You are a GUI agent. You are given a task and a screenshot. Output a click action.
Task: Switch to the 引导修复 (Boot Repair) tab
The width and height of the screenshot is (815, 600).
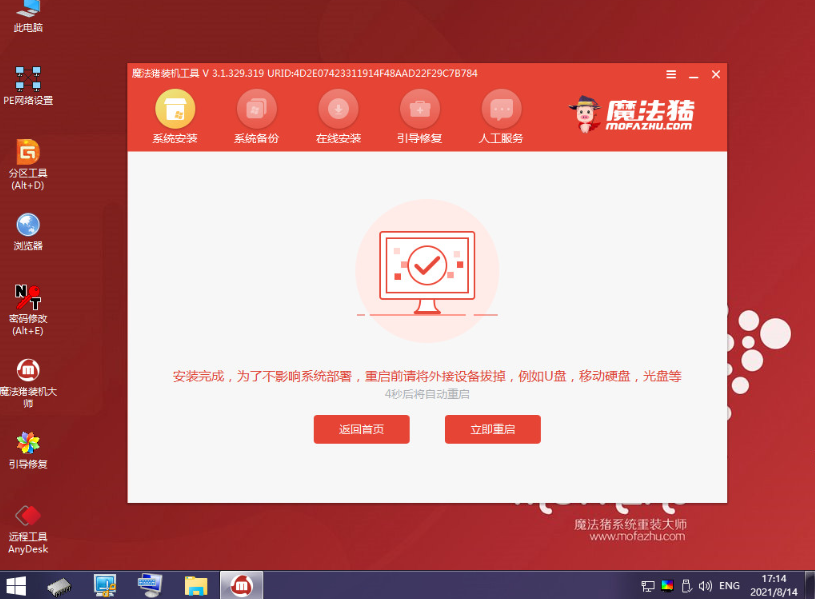coord(419,113)
